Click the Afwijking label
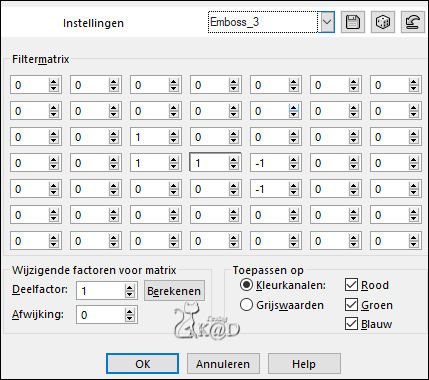Image resolution: width=429 pixels, height=380 pixels. click(38, 314)
